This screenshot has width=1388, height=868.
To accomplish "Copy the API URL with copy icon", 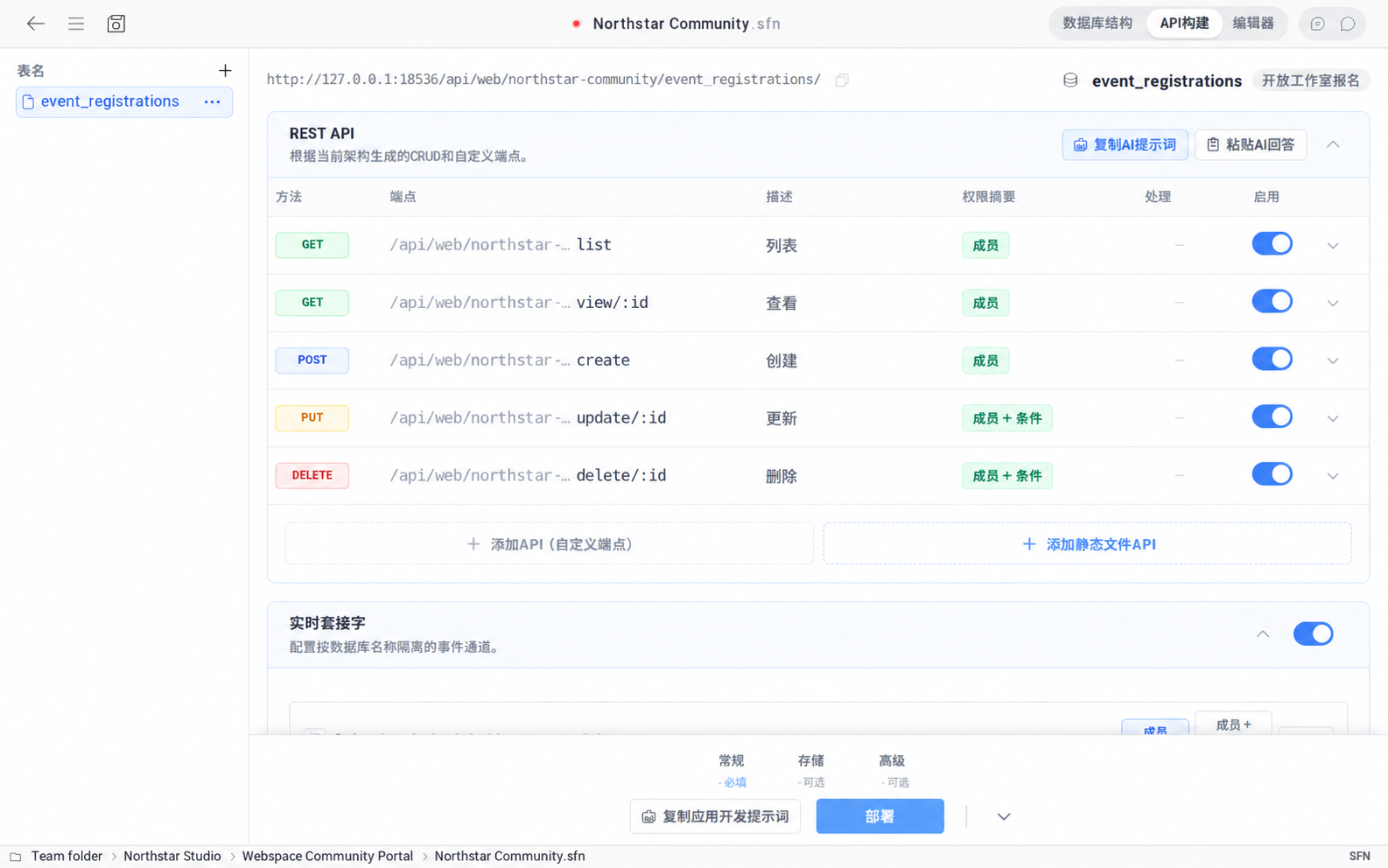I will [x=842, y=80].
